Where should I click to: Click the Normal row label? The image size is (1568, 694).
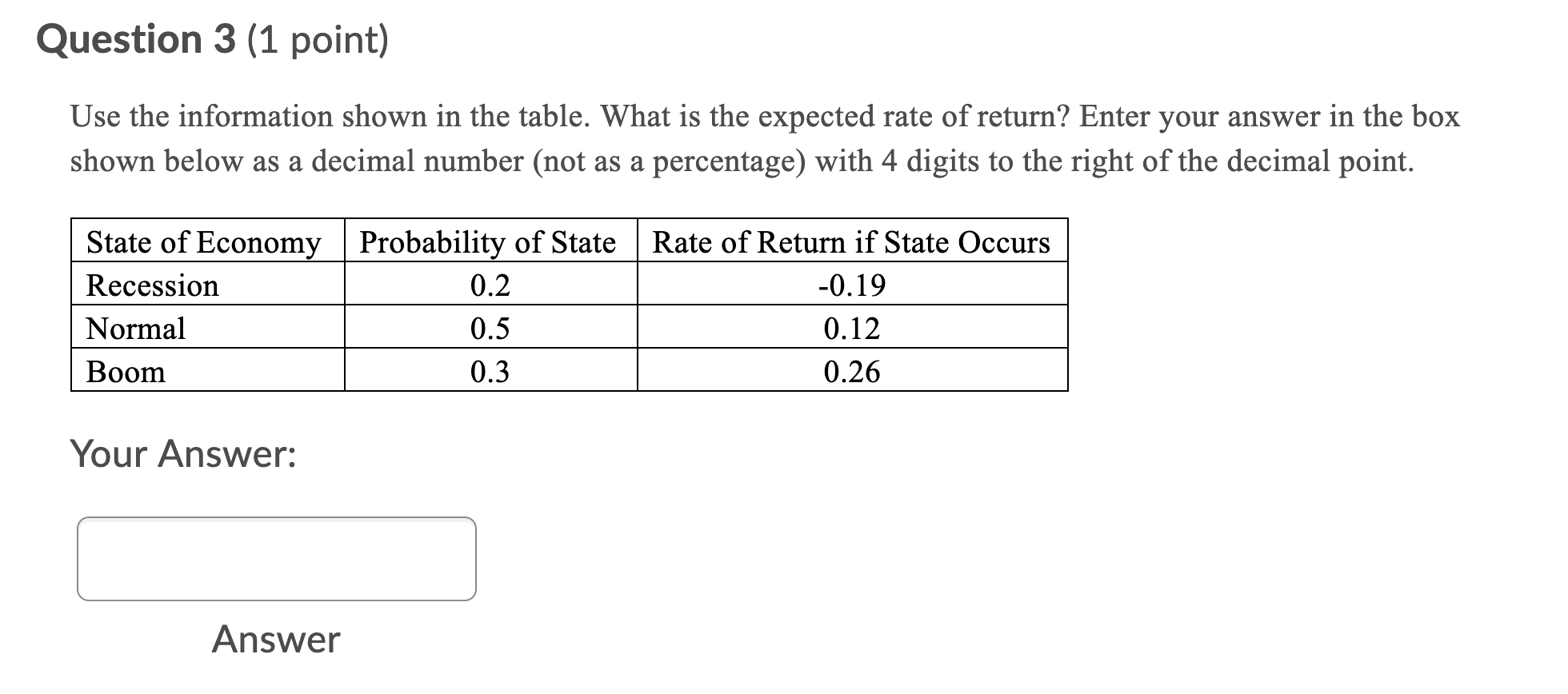(134, 329)
